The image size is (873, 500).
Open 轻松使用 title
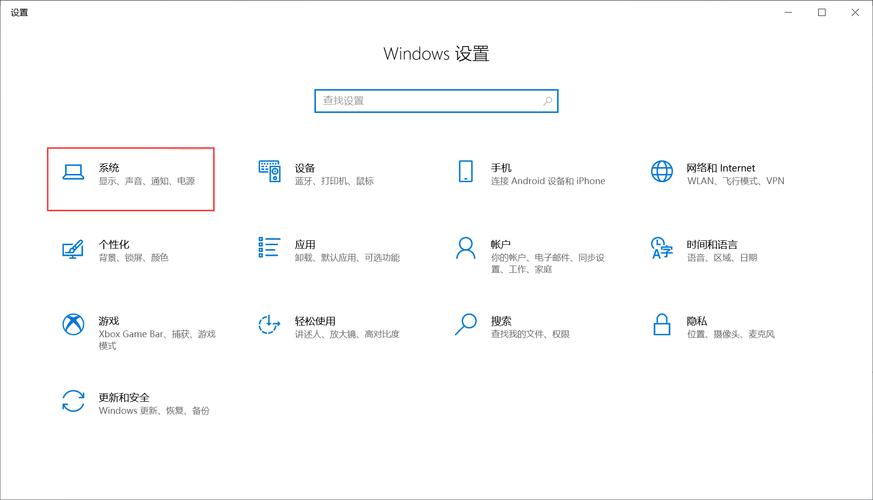coord(315,321)
